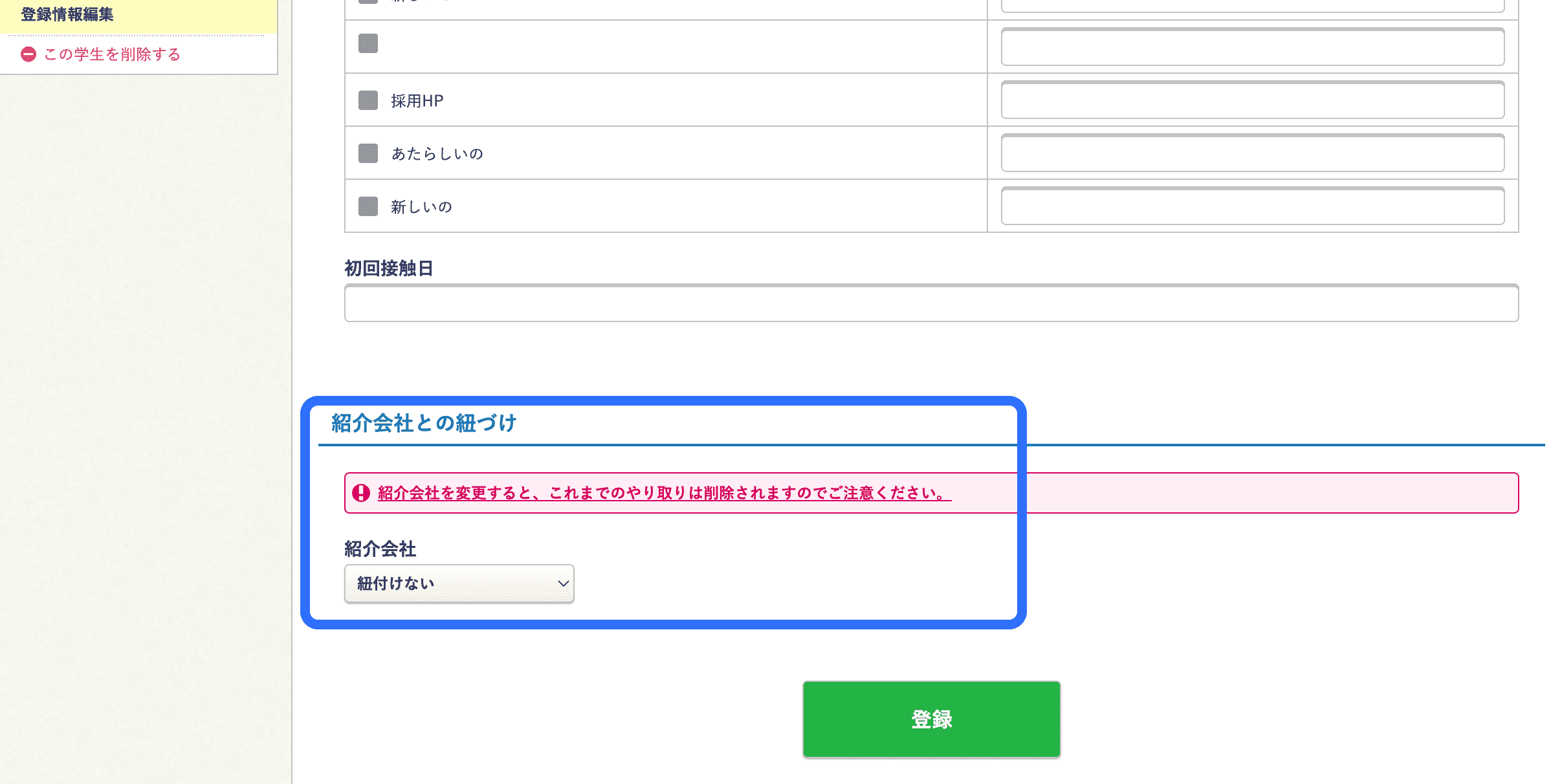Focus the text field in the 採用HP row
This screenshot has width=1562, height=784.
click(1252, 100)
